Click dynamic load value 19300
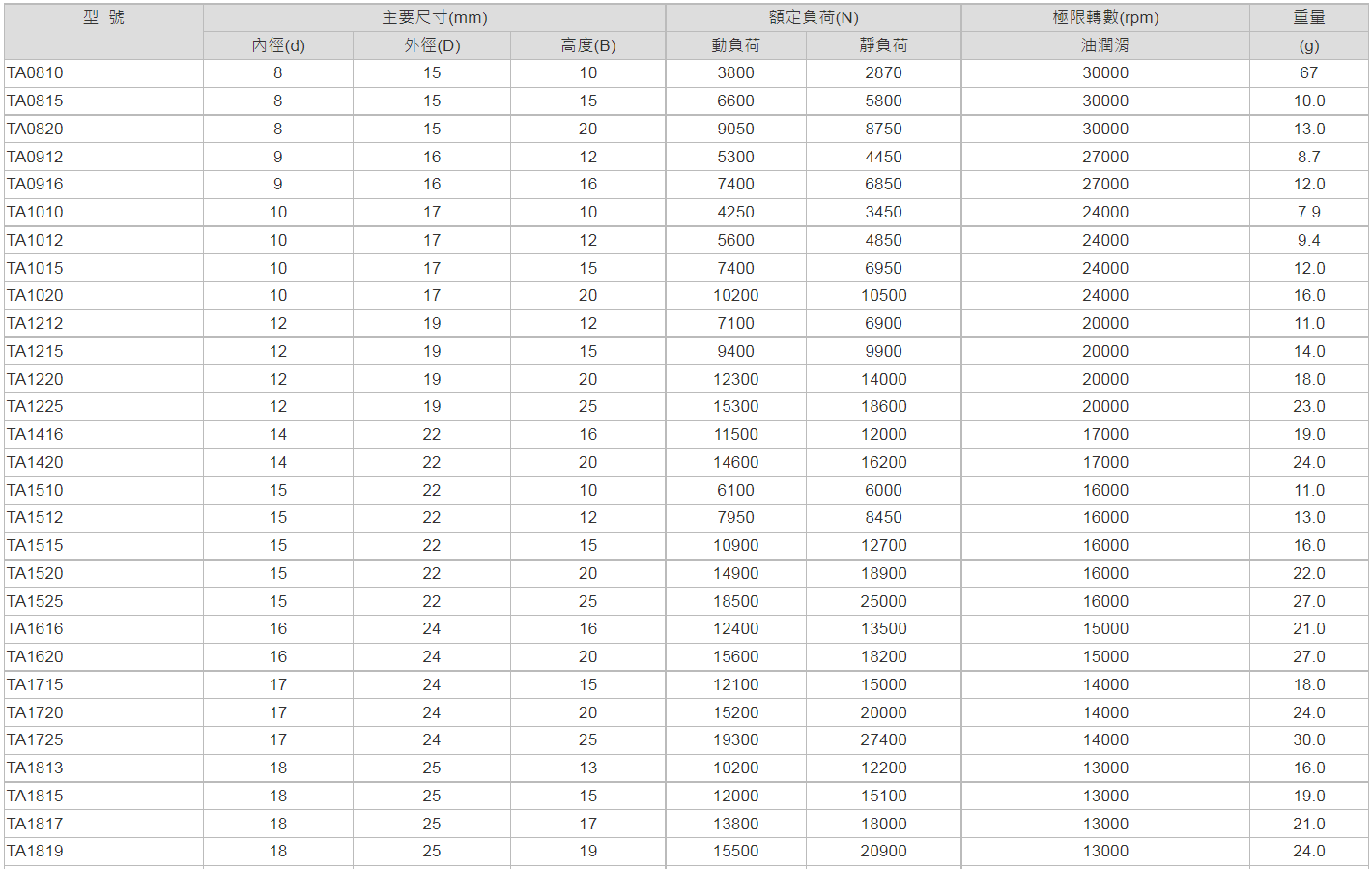Viewport: 1372px width, 869px height. pos(735,740)
